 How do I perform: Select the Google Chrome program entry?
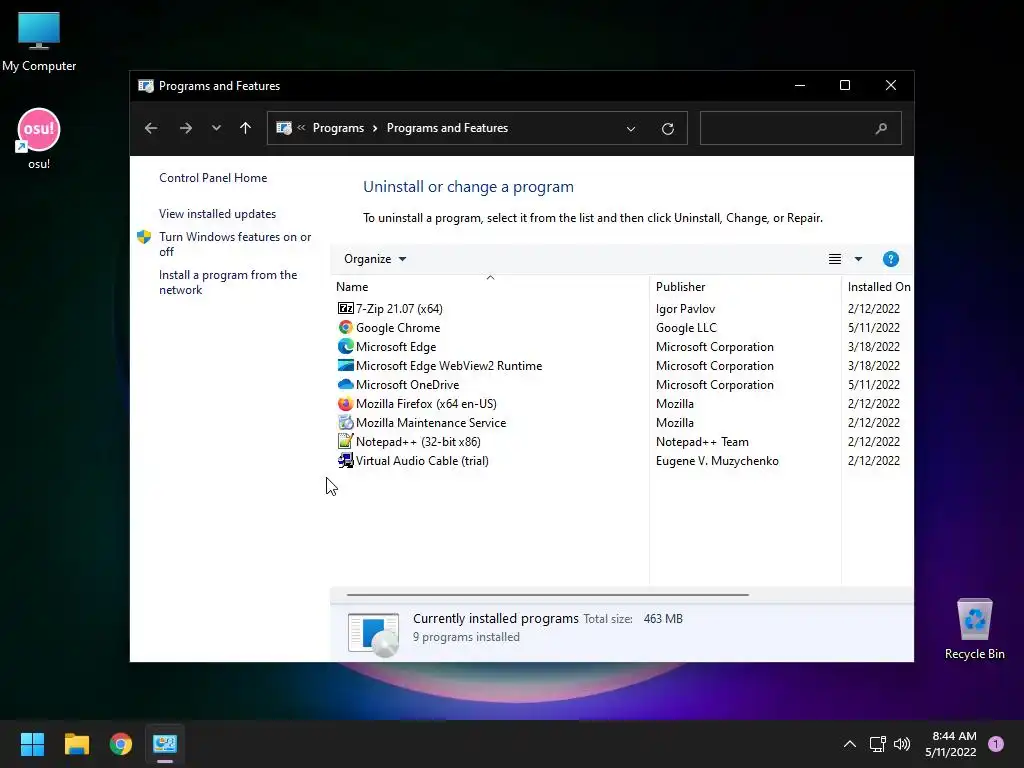coord(398,327)
